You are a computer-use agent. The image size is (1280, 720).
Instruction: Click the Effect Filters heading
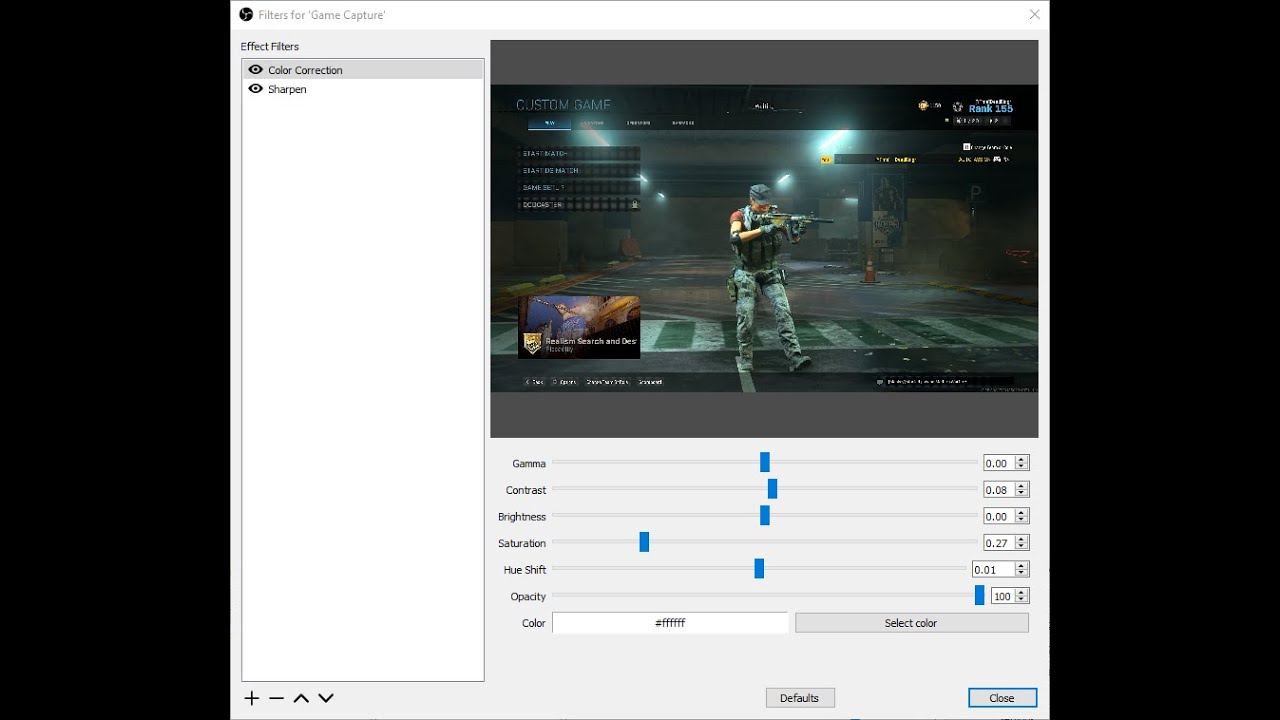point(270,46)
